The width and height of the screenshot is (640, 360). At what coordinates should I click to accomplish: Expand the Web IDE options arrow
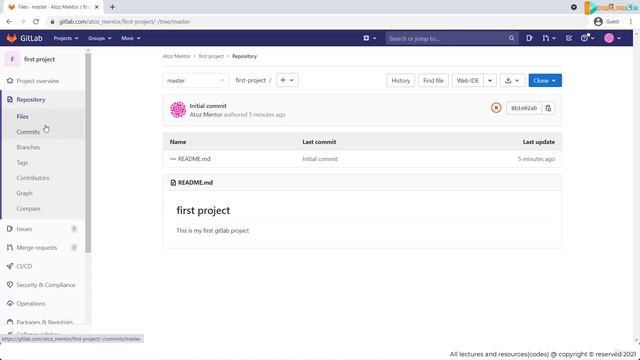pyautogui.click(x=490, y=80)
